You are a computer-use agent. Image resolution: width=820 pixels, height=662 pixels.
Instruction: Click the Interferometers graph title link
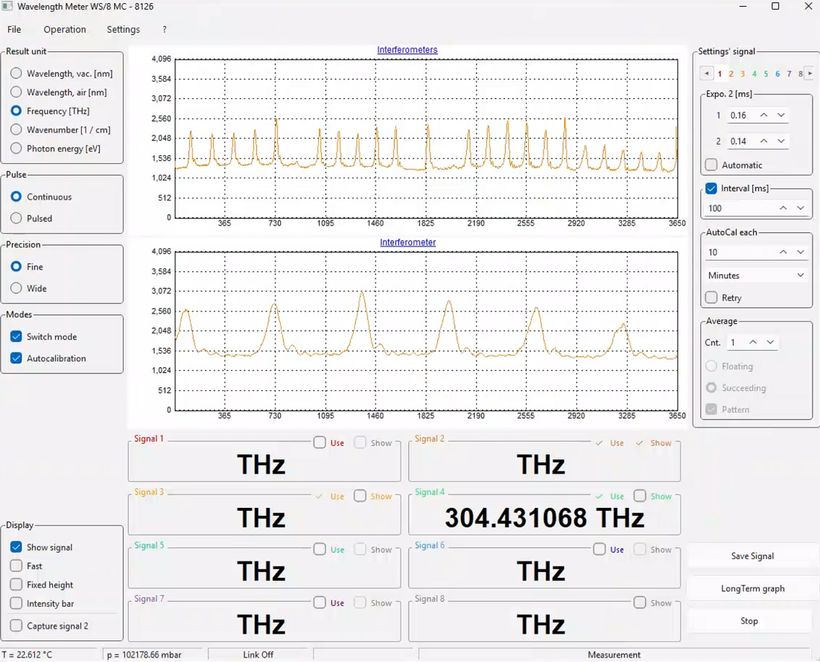pos(407,50)
